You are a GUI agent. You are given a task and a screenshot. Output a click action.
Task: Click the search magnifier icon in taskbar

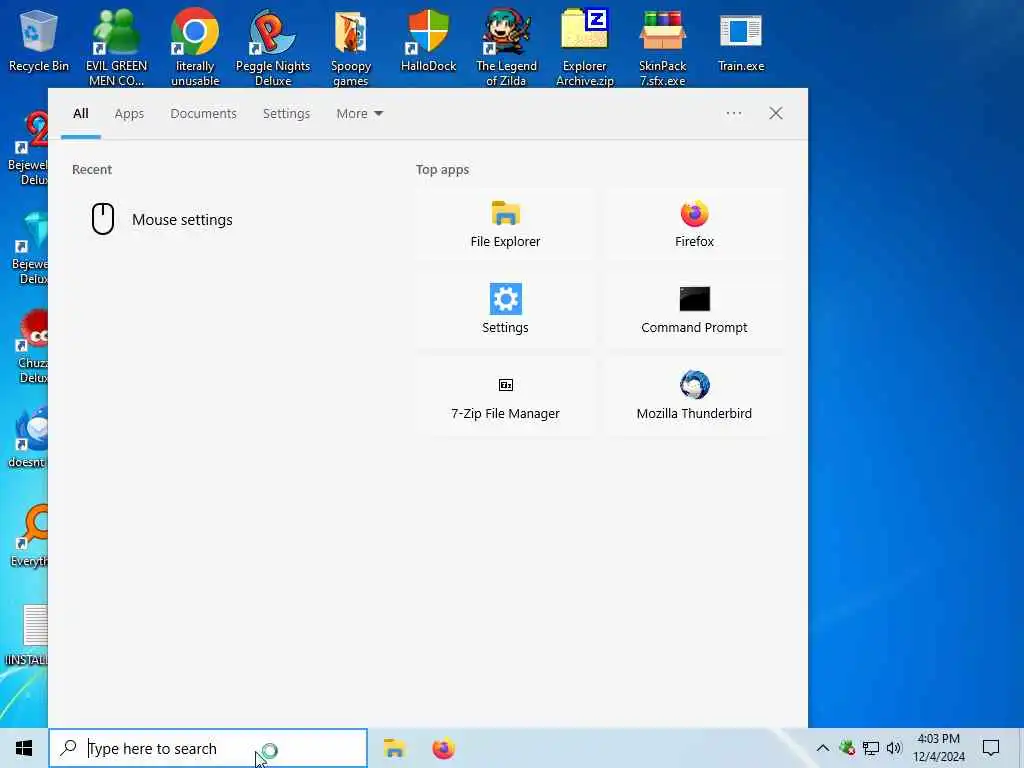[x=68, y=748]
